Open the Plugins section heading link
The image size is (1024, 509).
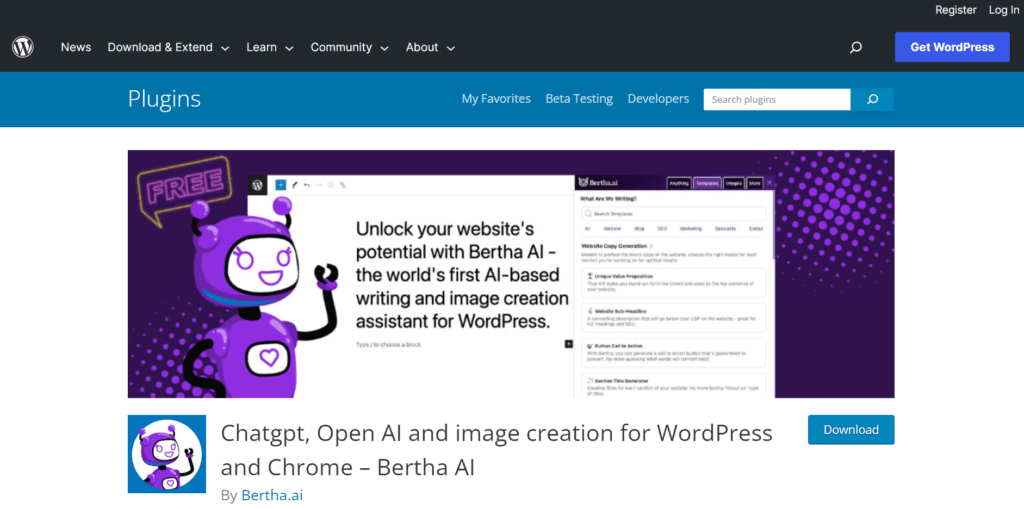coord(164,99)
